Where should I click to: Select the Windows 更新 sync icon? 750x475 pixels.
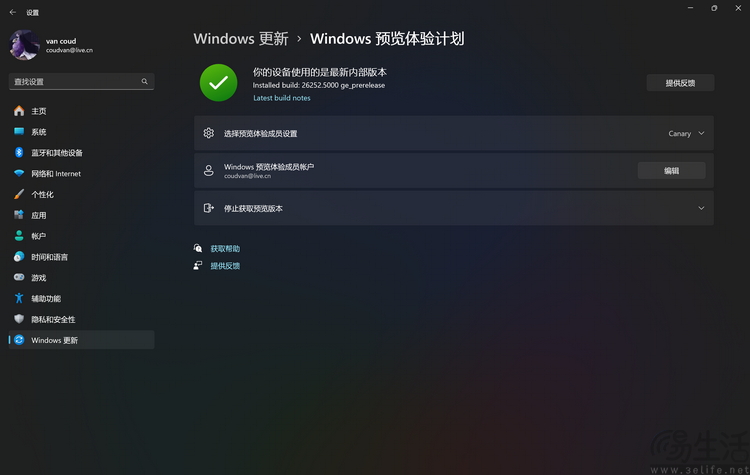click(x=19, y=340)
